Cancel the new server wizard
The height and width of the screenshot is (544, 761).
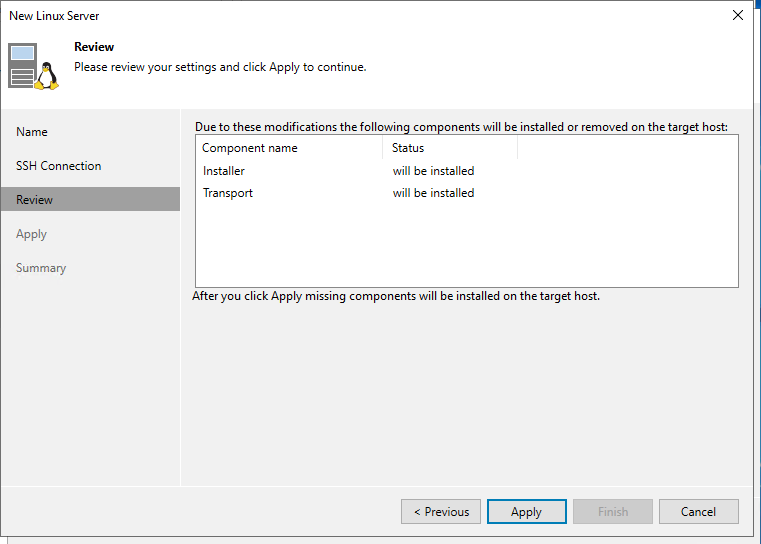[x=698, y=512]
